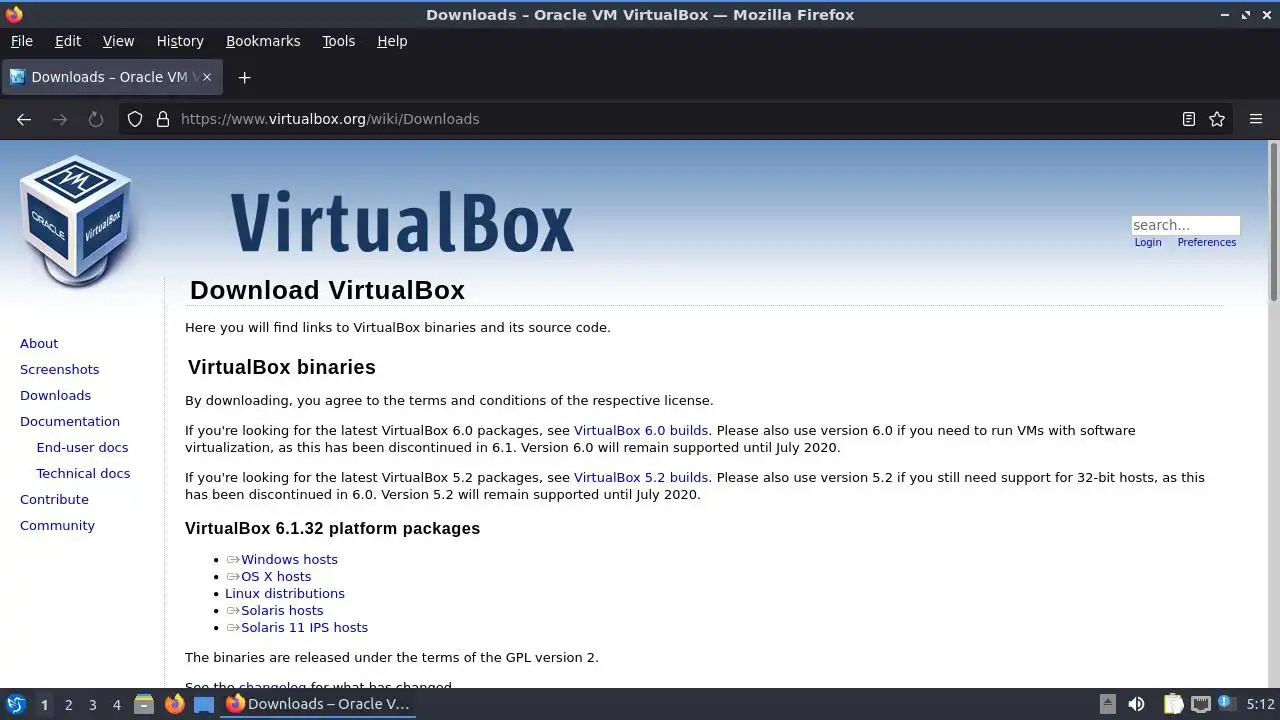Launch the file manager from the taskbar
Image resolution: width=1280 pixels, height=720 pixels.
click(x=144, y=704)
